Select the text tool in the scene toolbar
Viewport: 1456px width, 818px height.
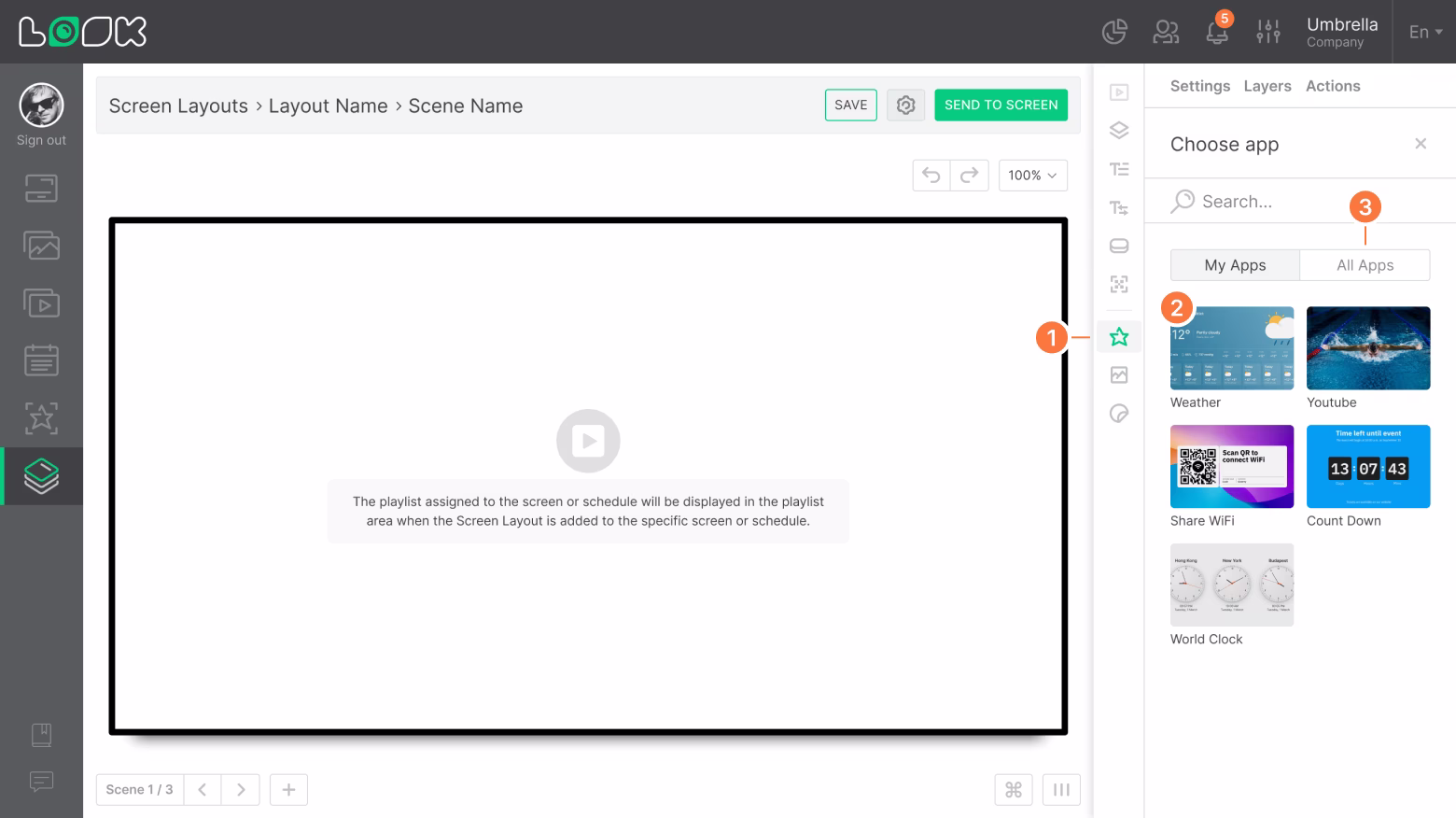[x=1118, y=169]
